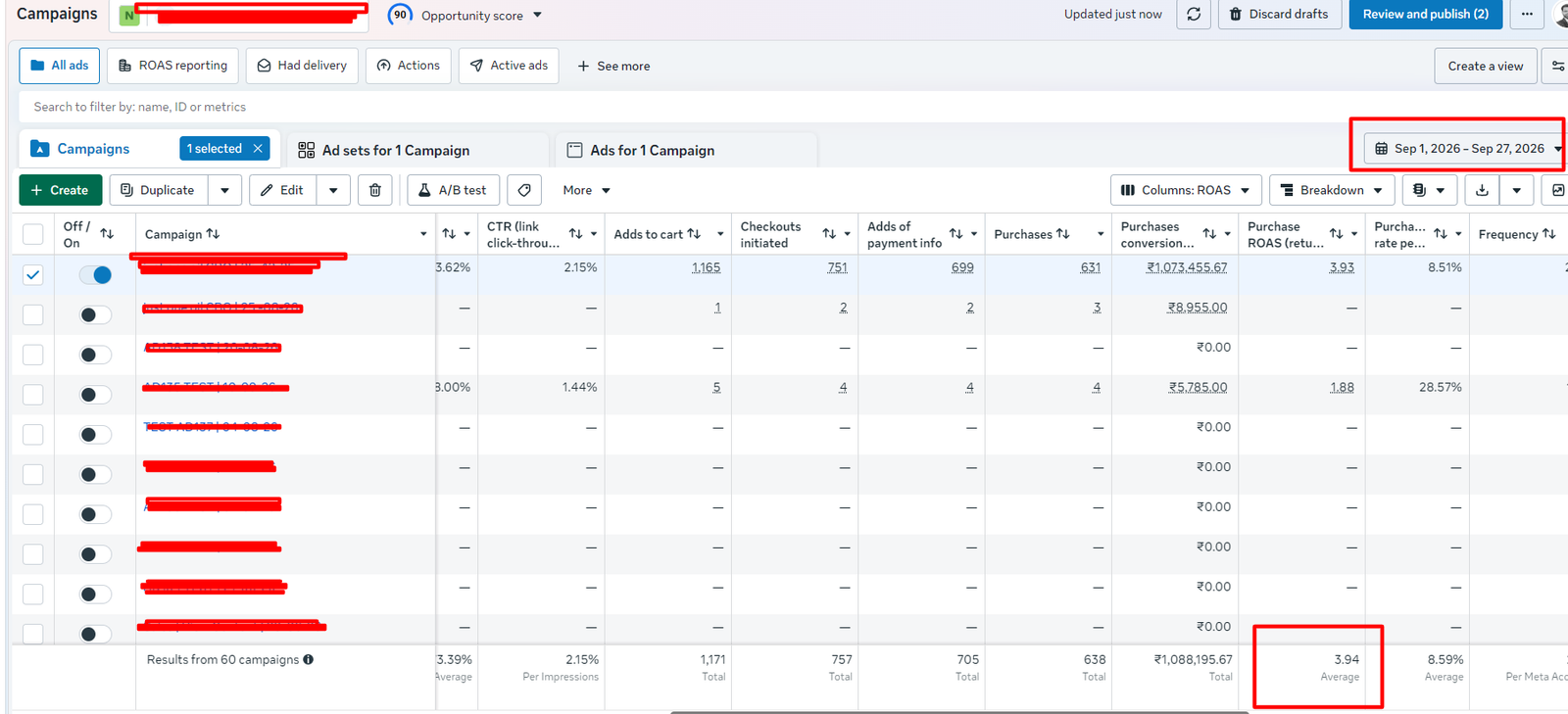Click See more views
The width and height of the screenshot is (1568, 714).
pyautogui.click(x=613, y=66)
